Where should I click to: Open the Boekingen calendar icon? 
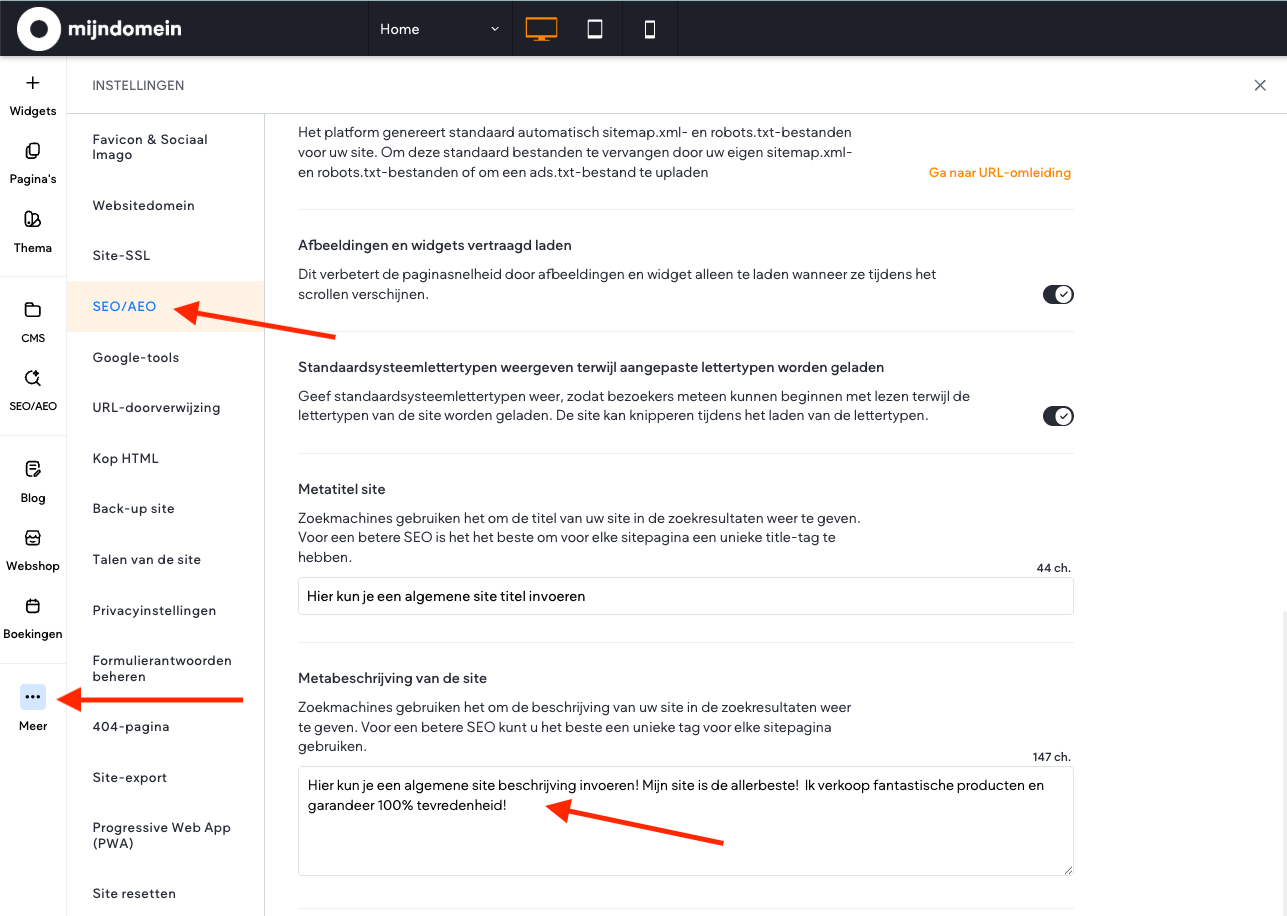coord(33,606)
